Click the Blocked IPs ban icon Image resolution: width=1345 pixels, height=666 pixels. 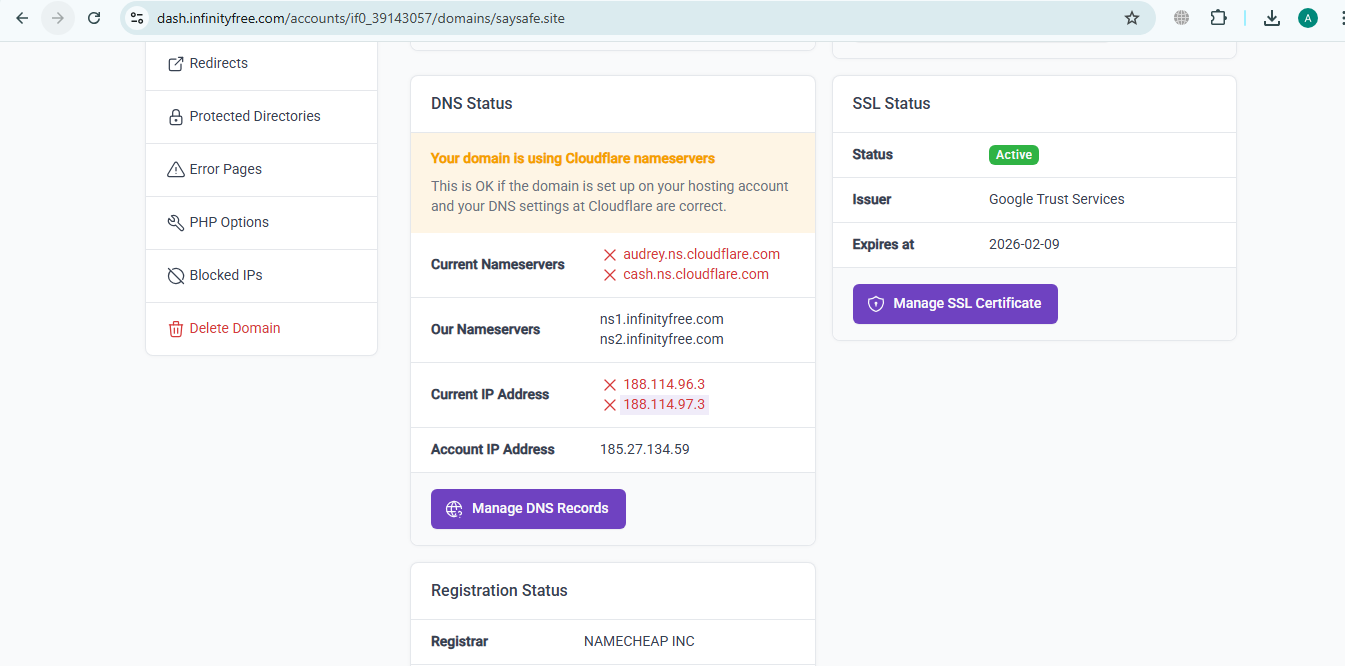pyautogui.click(x=175, y=276)
